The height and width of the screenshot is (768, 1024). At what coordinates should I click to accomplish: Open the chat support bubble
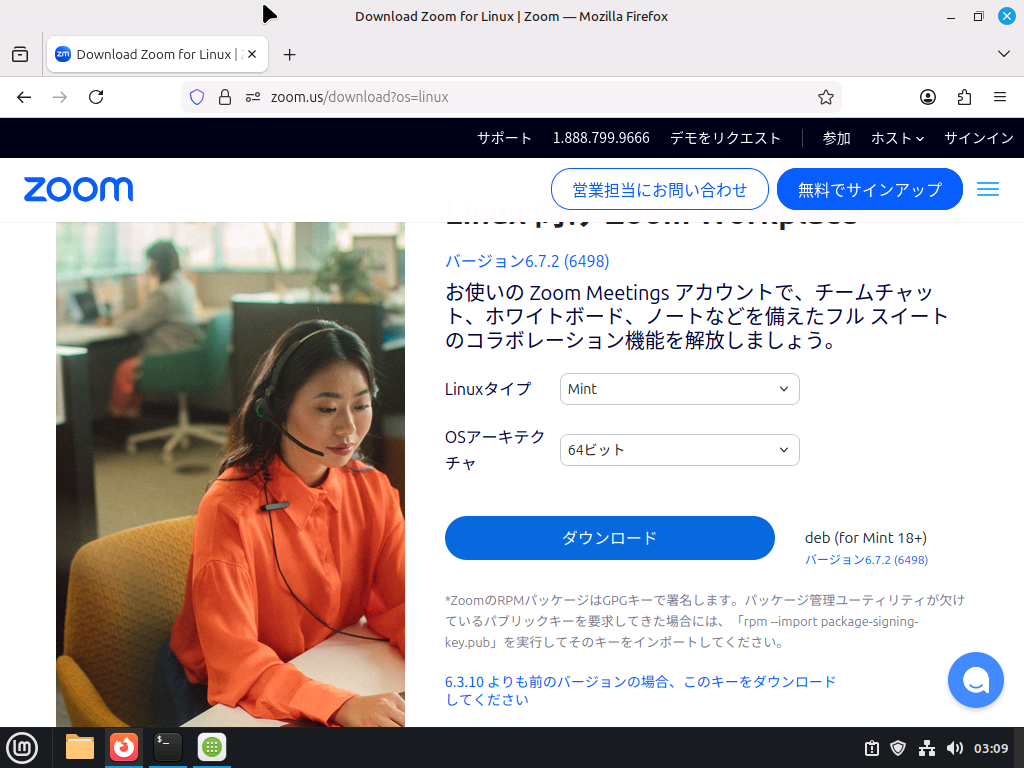tap(975, 680)
